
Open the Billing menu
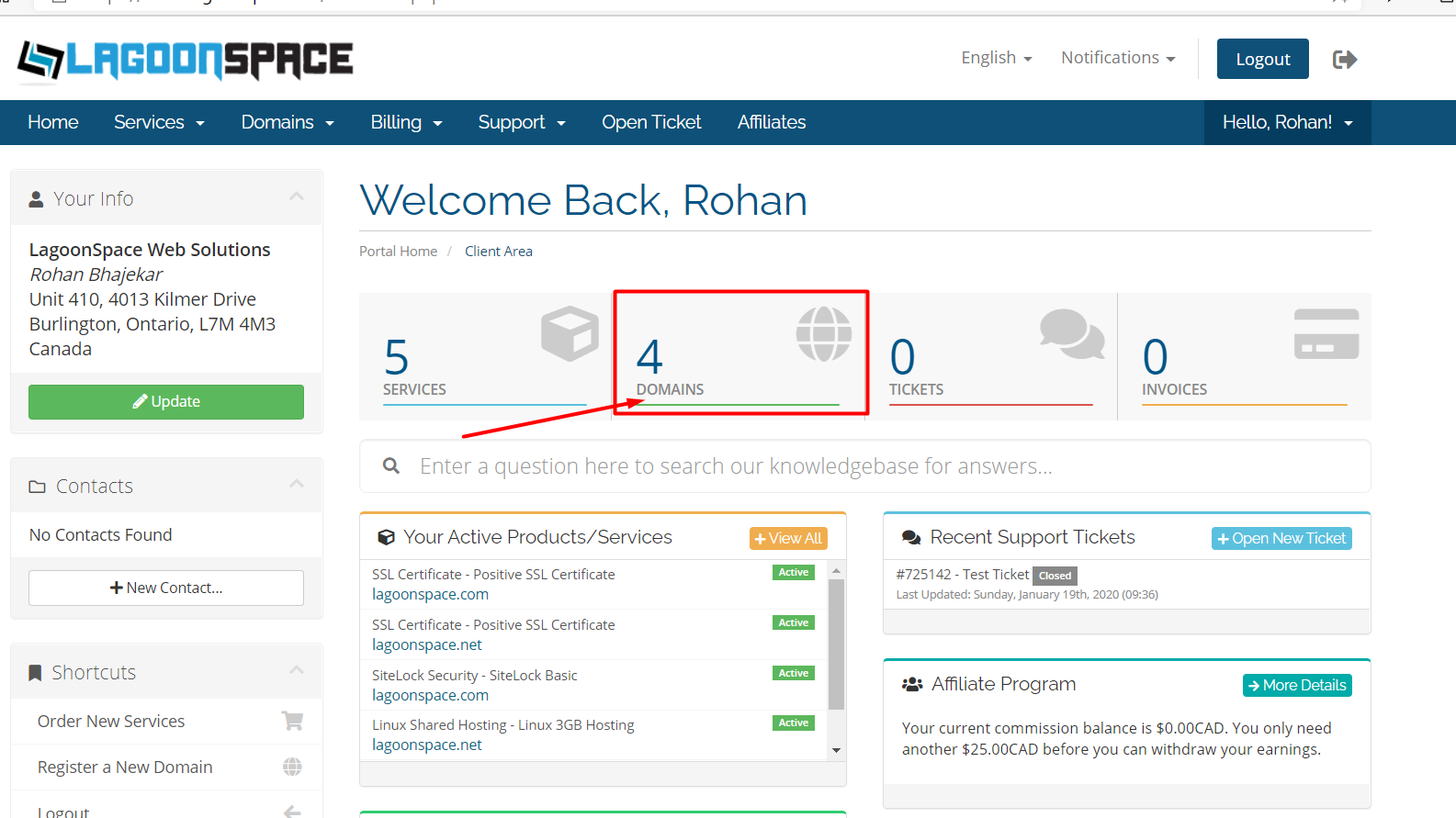click(406, 122)
